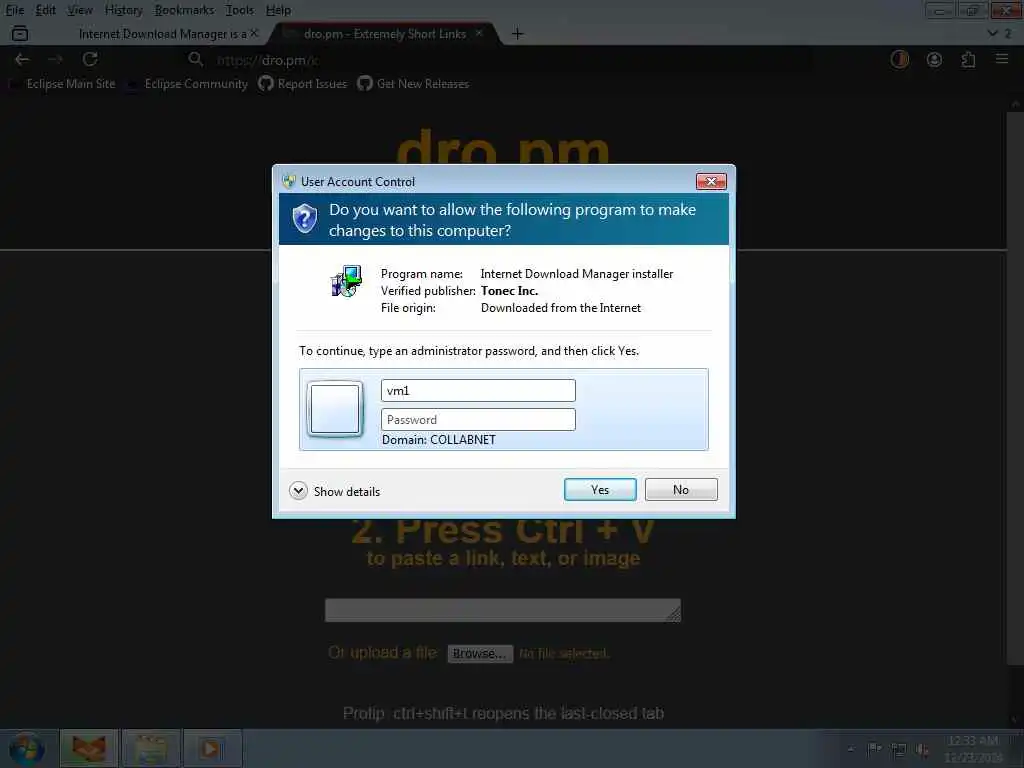Screen dimensions: 1024x768
Task: Click the orange circular toolbar icon
Action: (900, 59)
